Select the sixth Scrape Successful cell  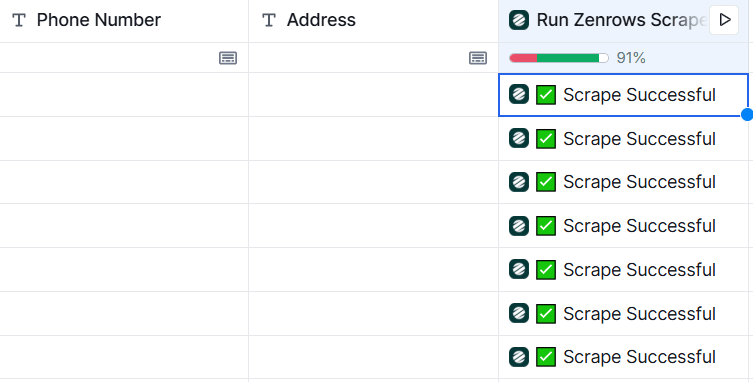pyautogui.click(x=623, y=313)
